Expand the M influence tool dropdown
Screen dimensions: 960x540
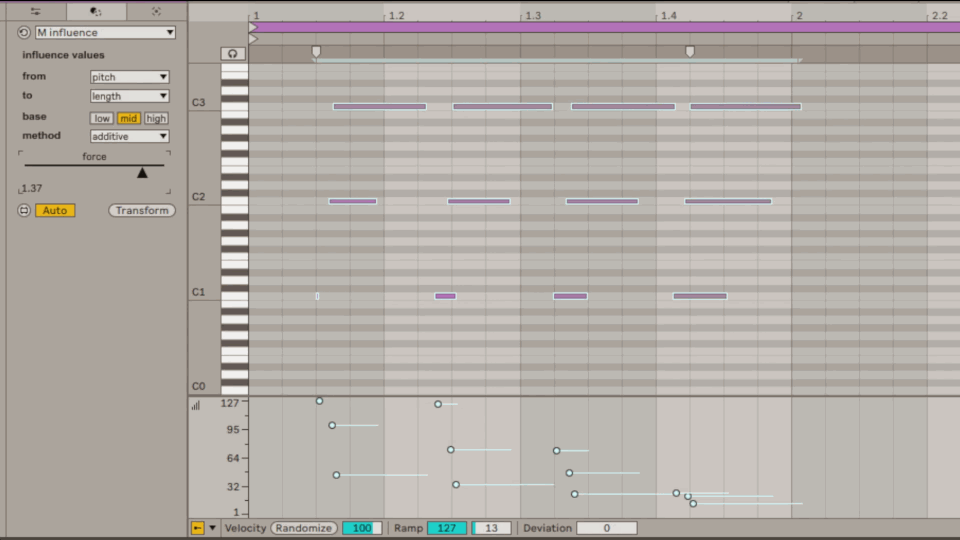[x=105, y=32]
